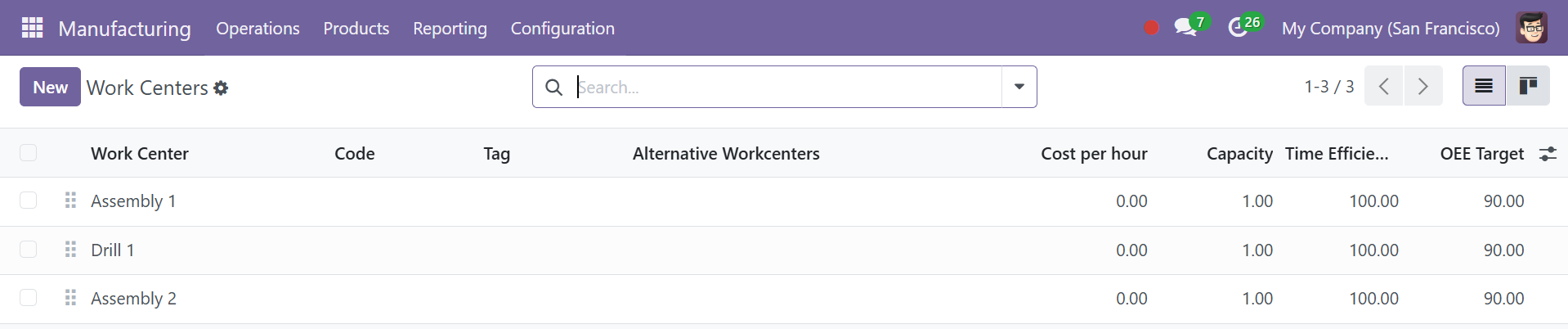Focus the Search input field
Image resolution: width=1568 pixels, height=329 pixels.
(x=786, y=87)
